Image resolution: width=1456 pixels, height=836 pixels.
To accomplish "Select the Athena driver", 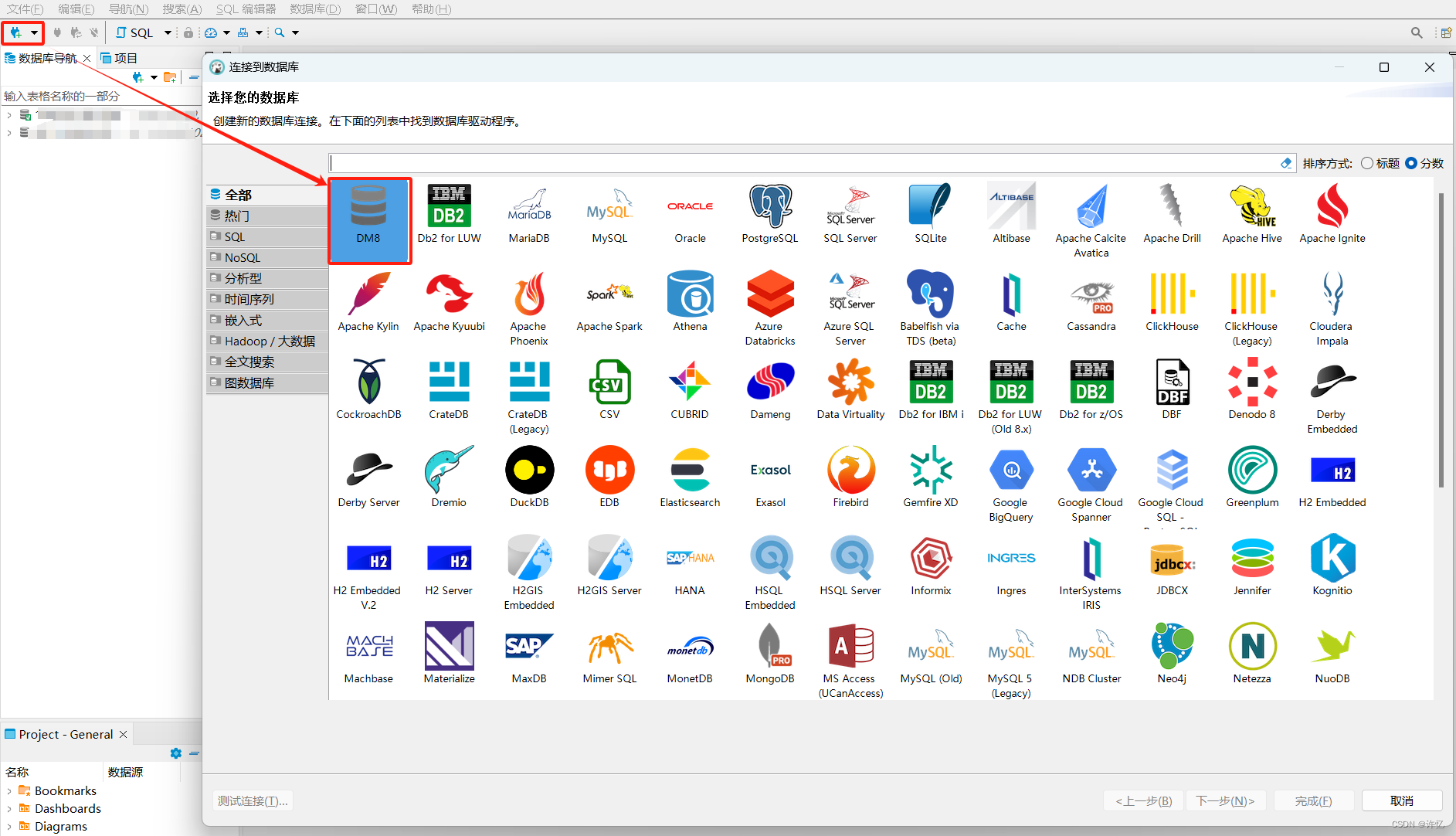I will coord(690,302).
